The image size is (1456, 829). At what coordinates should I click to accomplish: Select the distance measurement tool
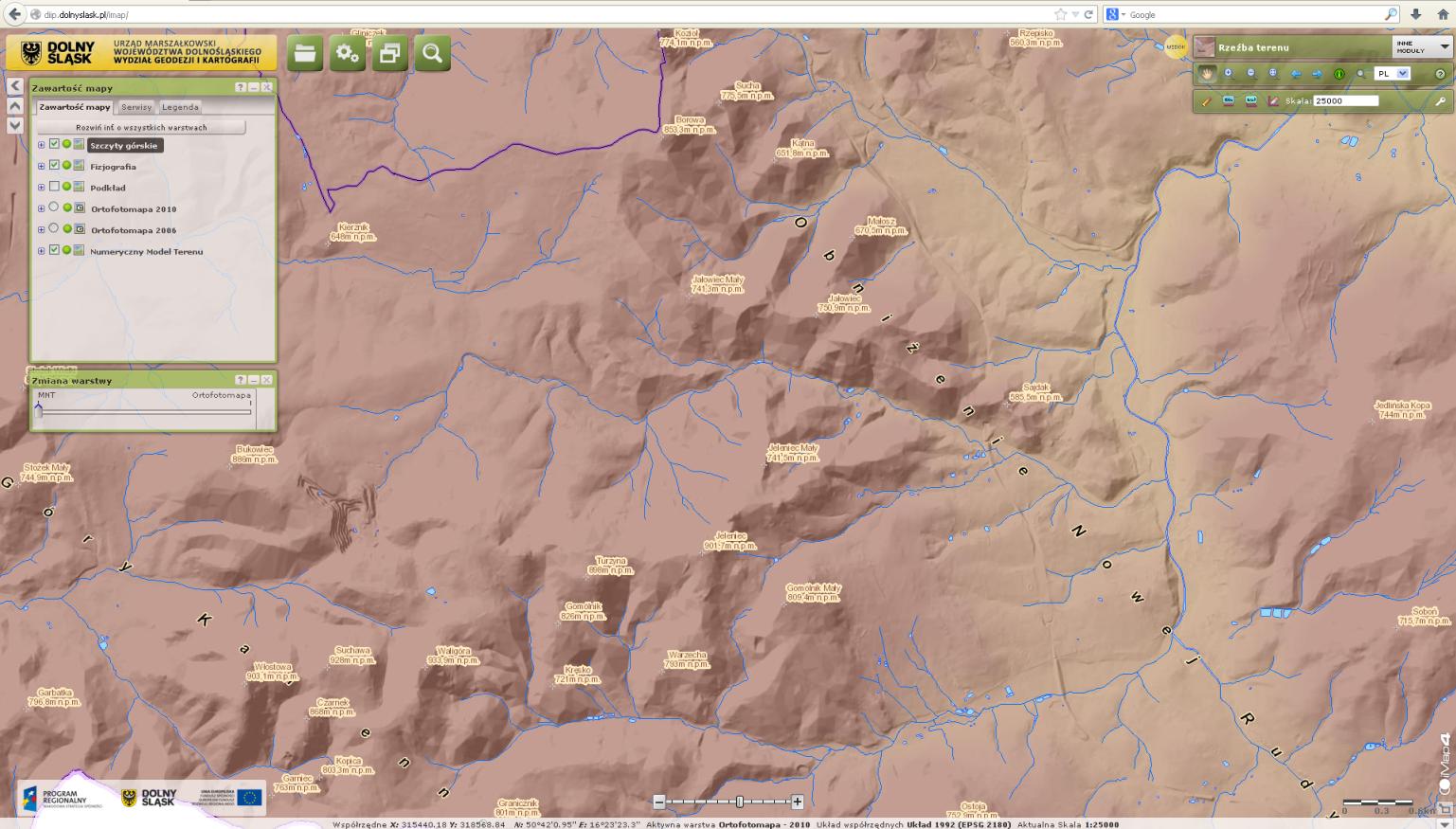point(1229,100)
